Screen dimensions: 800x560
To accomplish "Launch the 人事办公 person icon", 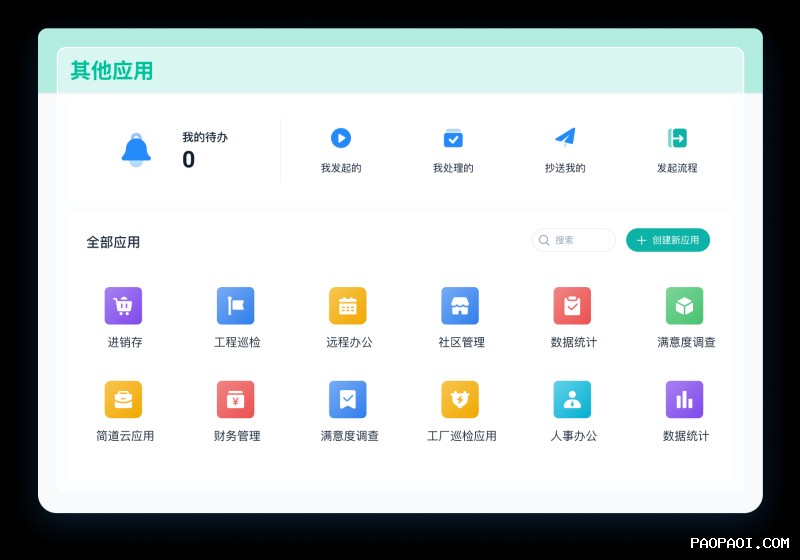I will (x=572, y=399).
